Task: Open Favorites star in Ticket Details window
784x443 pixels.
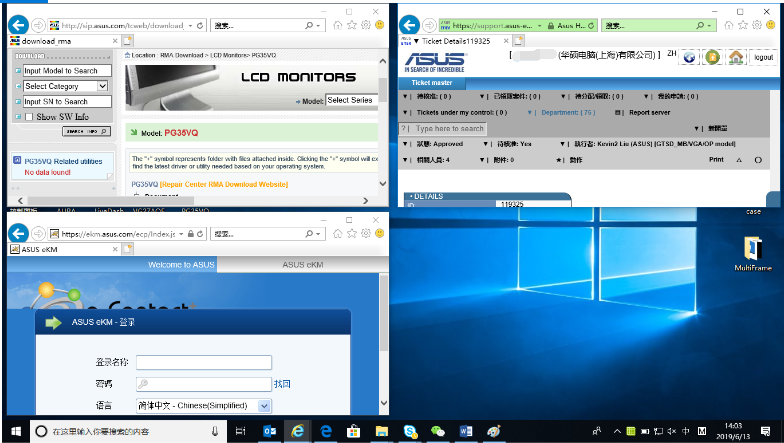Action: point(743,25)
